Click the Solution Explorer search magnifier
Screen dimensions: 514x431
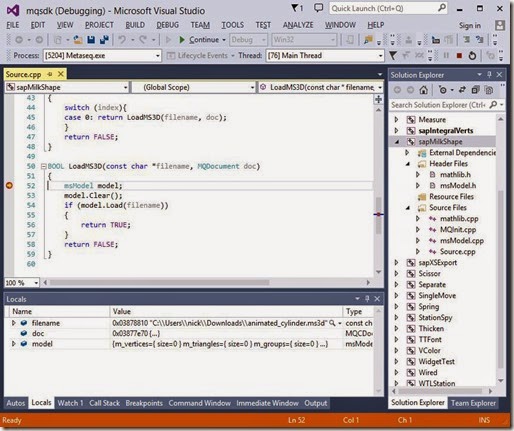(493, 105)
